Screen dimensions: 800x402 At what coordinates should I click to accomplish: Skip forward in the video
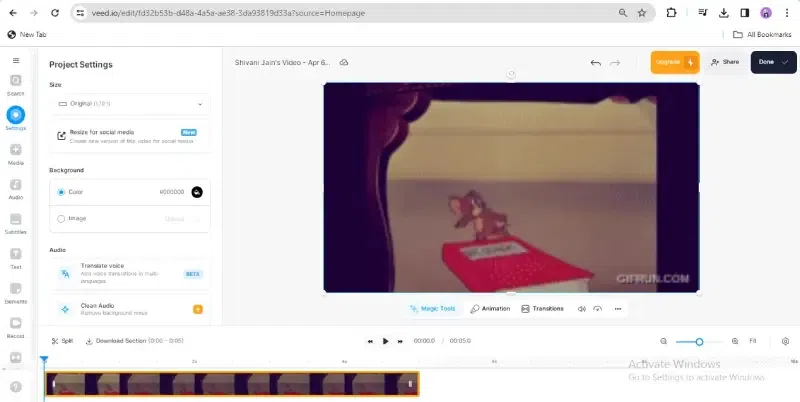401,341
